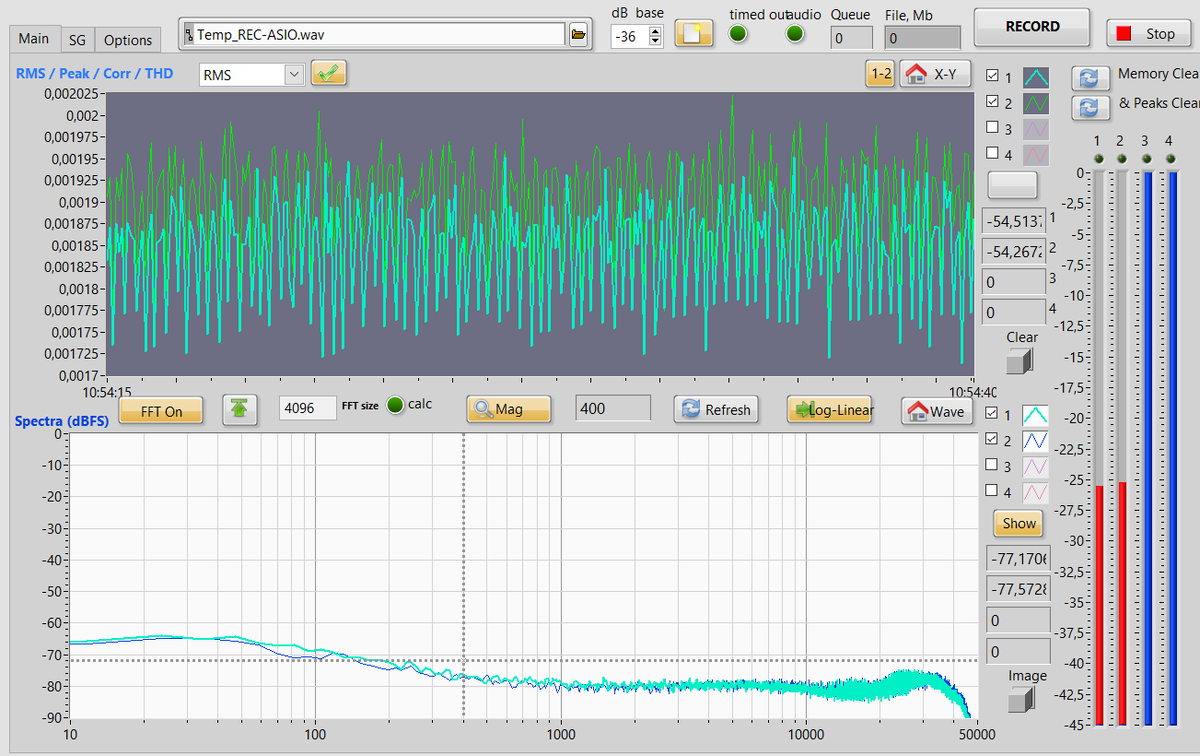Switch to the SG tab

[77, 40]
